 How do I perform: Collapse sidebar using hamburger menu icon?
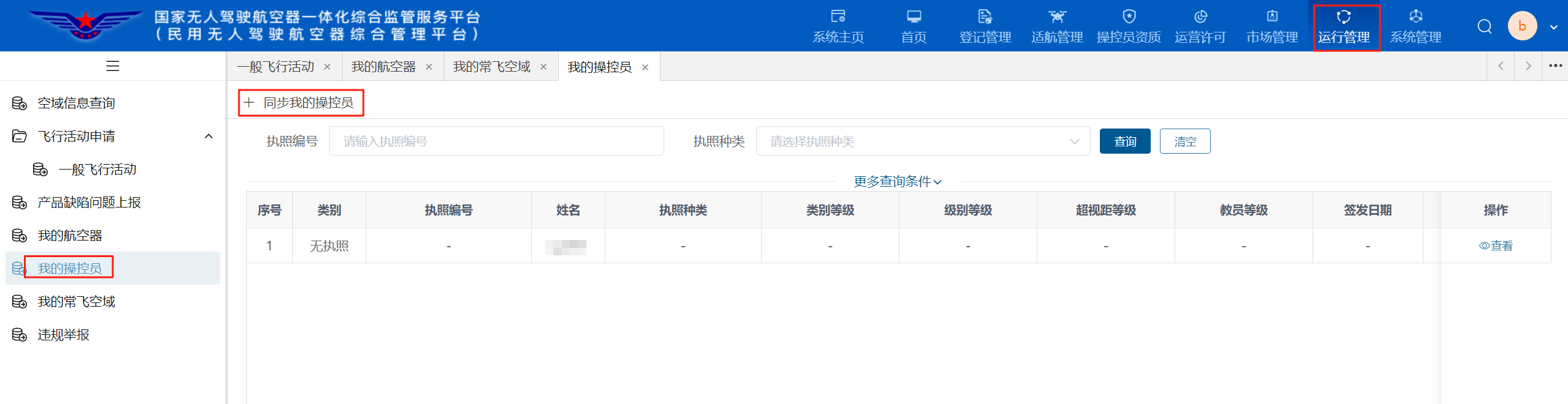click(x=113, y=66)
